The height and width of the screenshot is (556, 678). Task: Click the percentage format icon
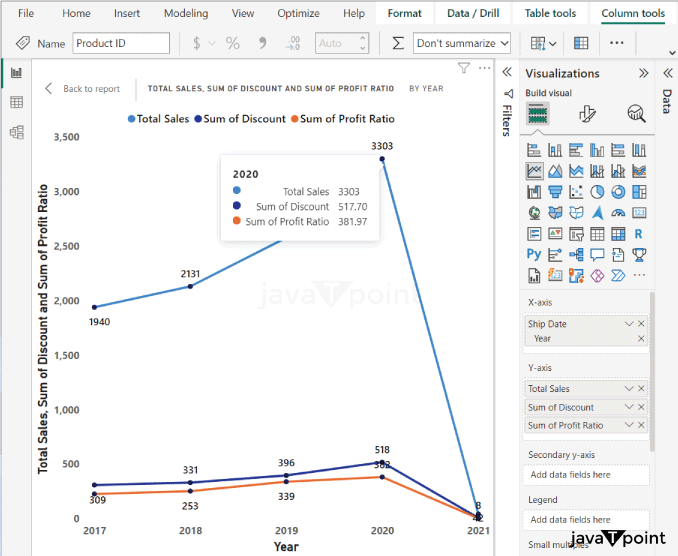232,43
